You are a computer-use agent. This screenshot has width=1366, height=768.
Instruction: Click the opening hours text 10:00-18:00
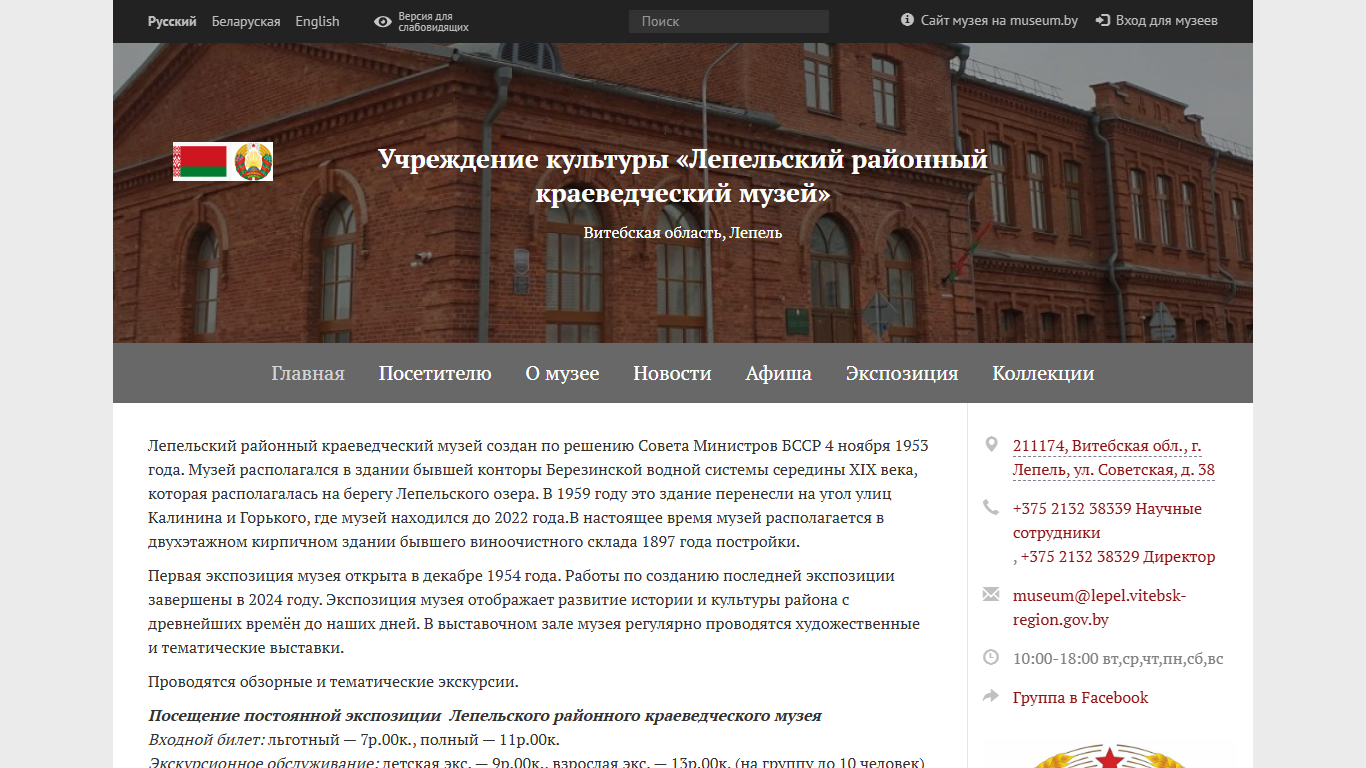coord(1118,659)
